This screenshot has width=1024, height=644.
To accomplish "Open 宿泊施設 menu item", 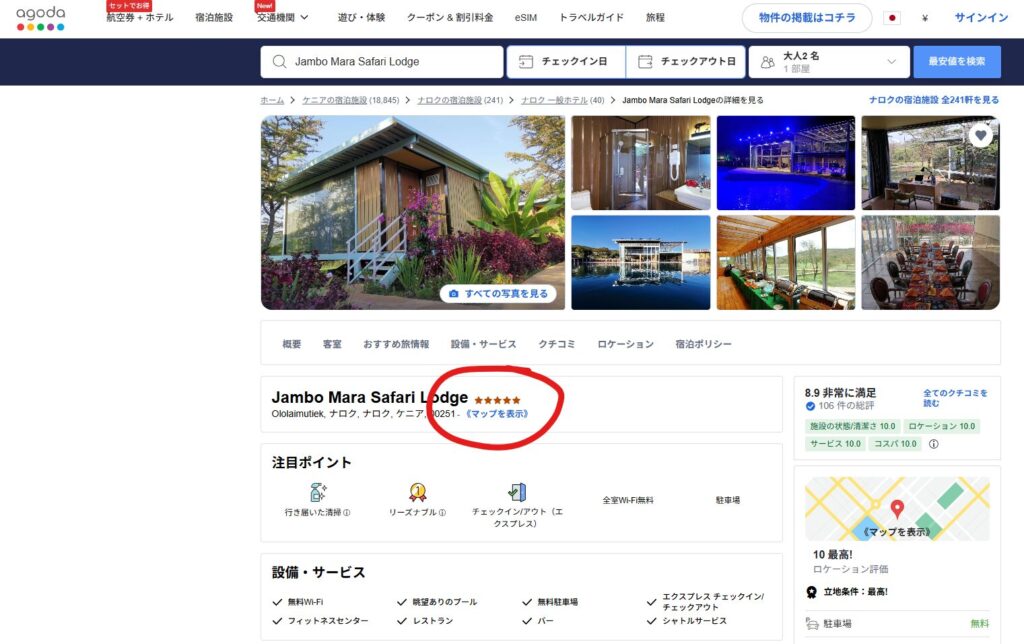I will (214, 18).
